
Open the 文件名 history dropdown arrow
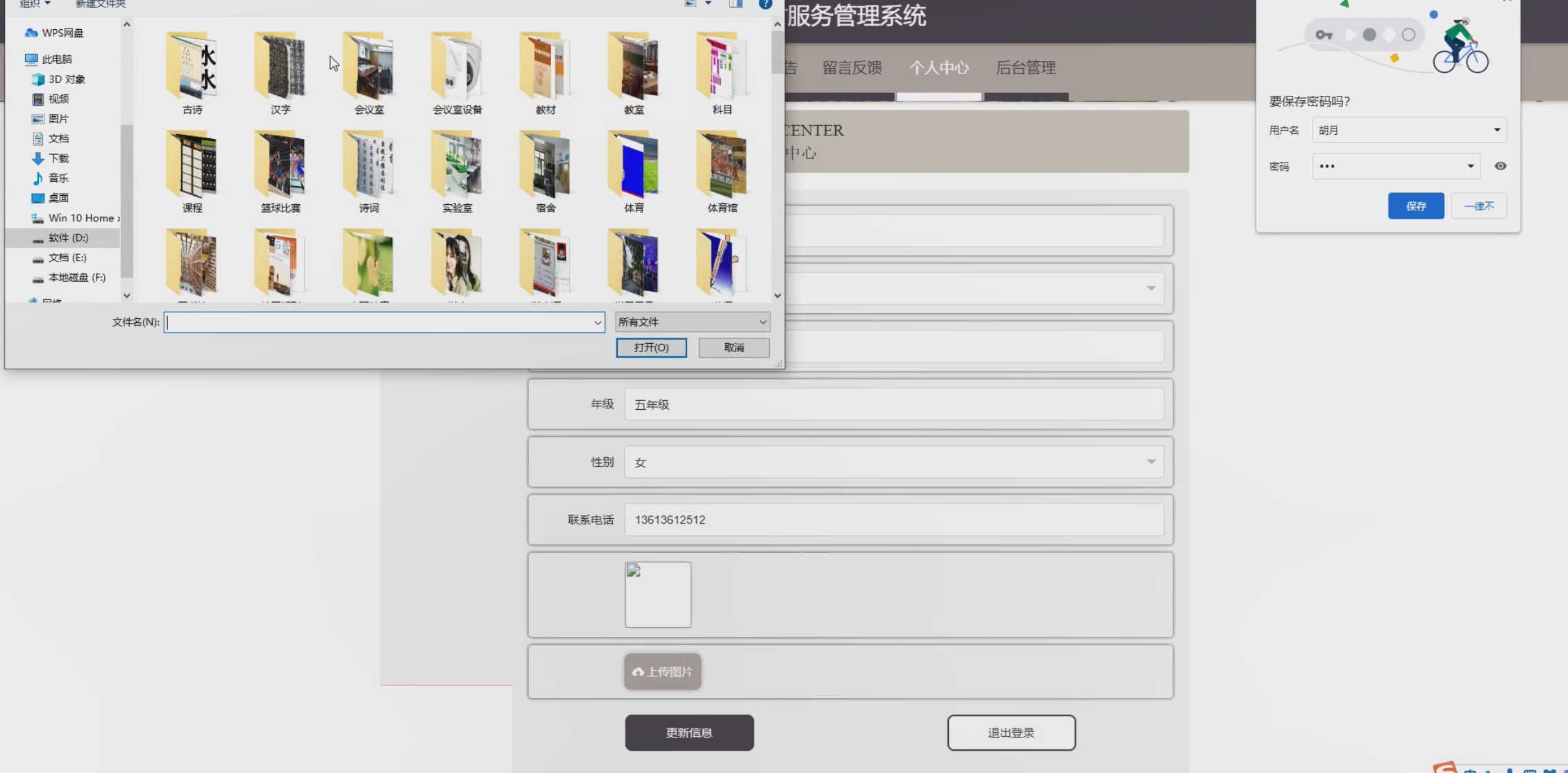(x=597, y=322)
